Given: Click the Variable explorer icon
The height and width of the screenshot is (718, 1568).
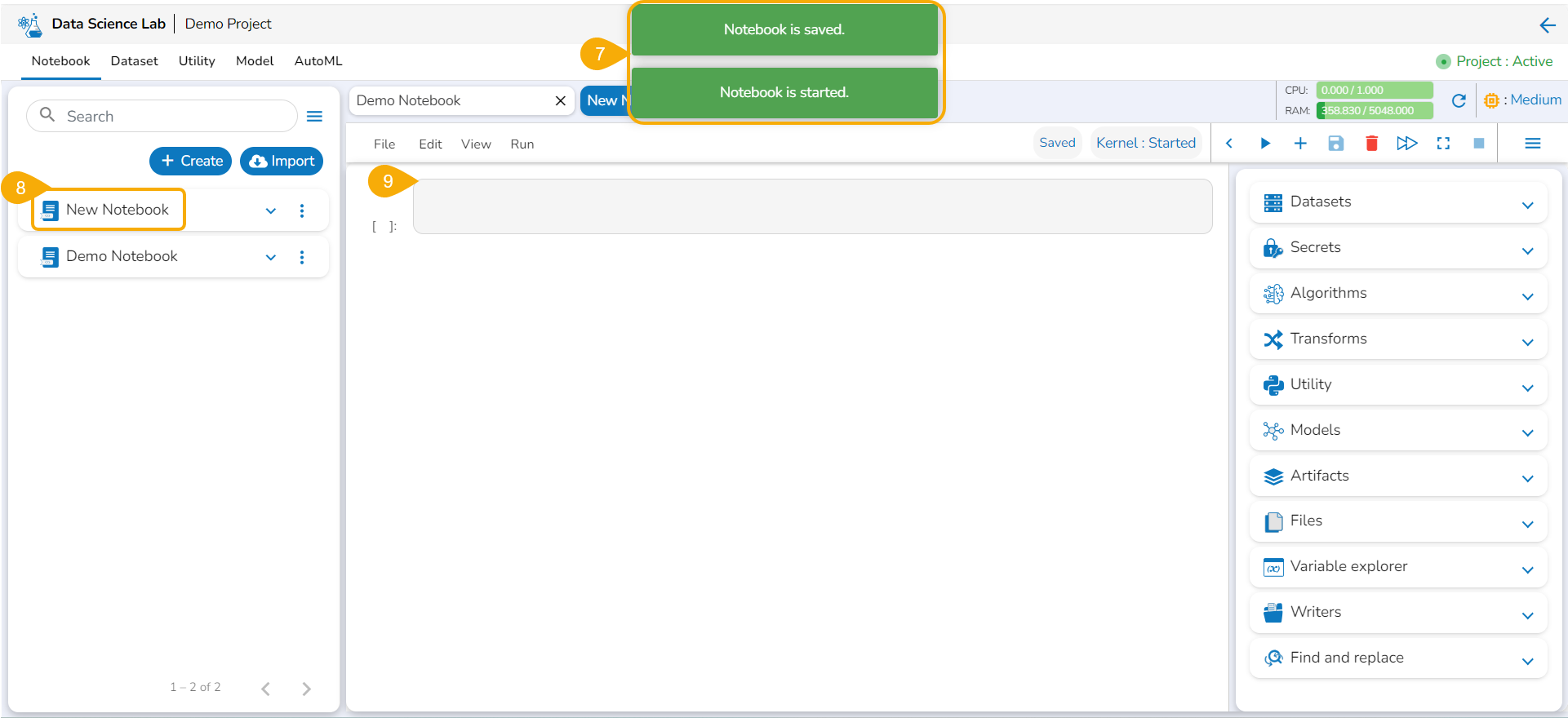Looking at the screenshot, I should click(x=1273, y=567).
